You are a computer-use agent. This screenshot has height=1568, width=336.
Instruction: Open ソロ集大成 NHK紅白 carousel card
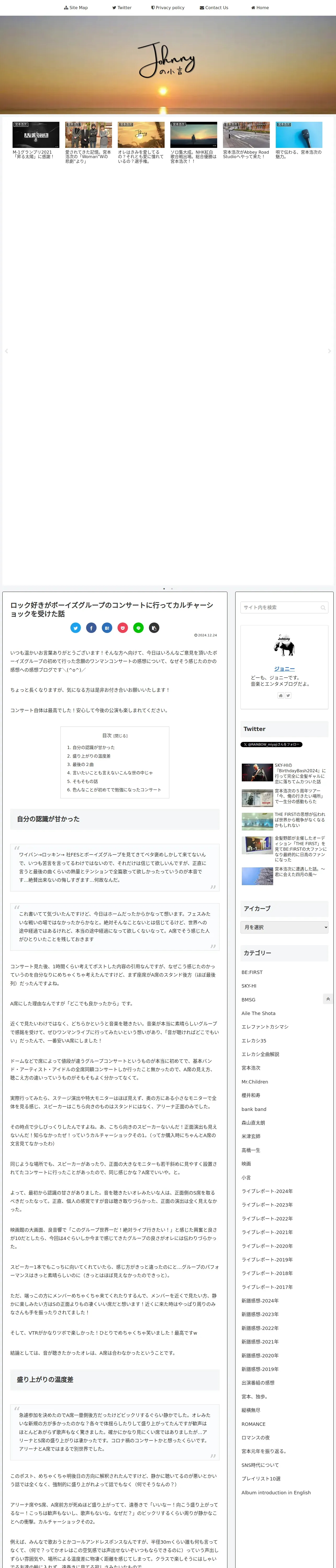click(193, 143)
